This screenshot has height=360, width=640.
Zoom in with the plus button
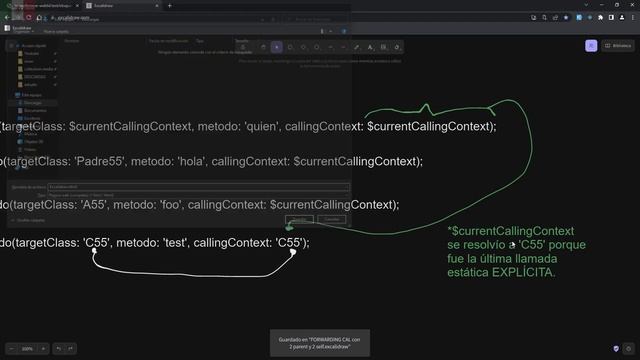[x=43, y=349]
